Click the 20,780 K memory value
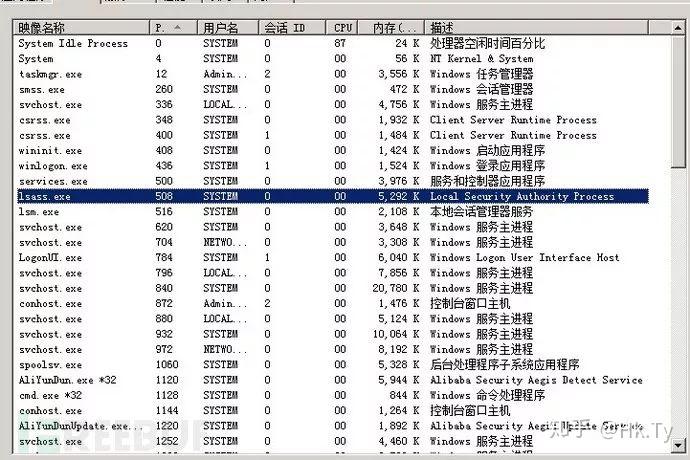The height and width of the screenshot is (460, 690). pos(396,288)
